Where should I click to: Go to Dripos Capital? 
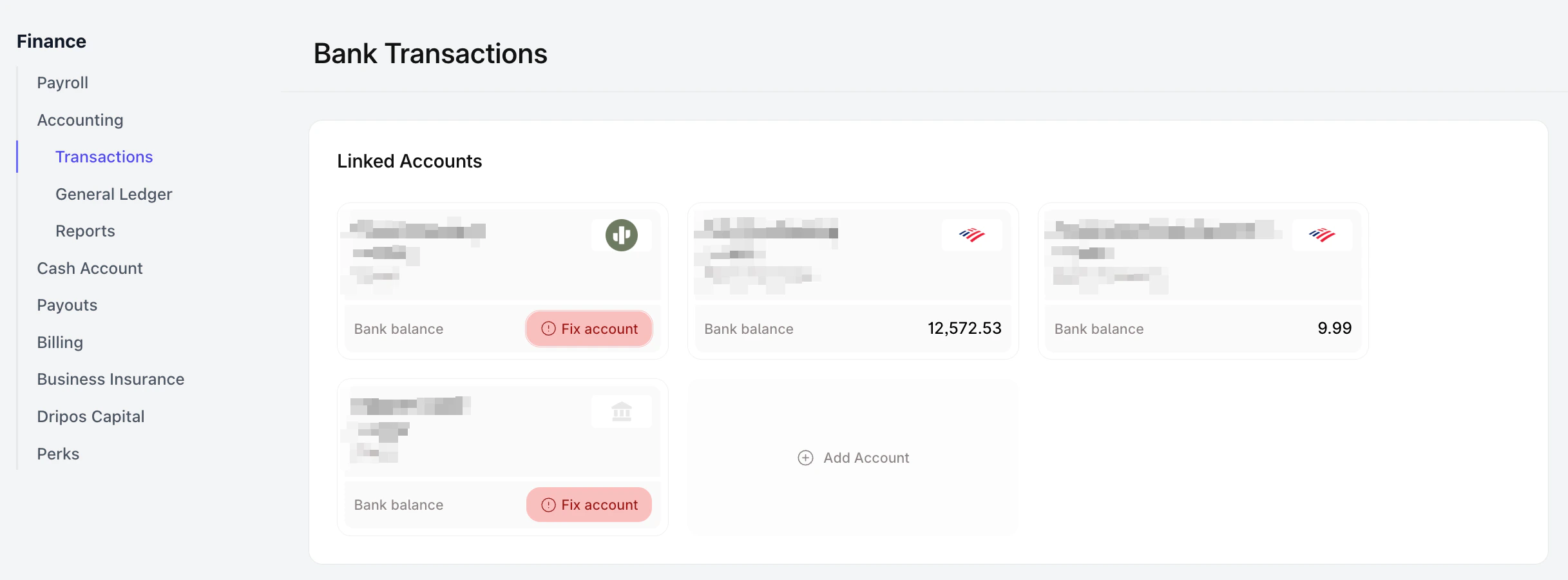90,416
